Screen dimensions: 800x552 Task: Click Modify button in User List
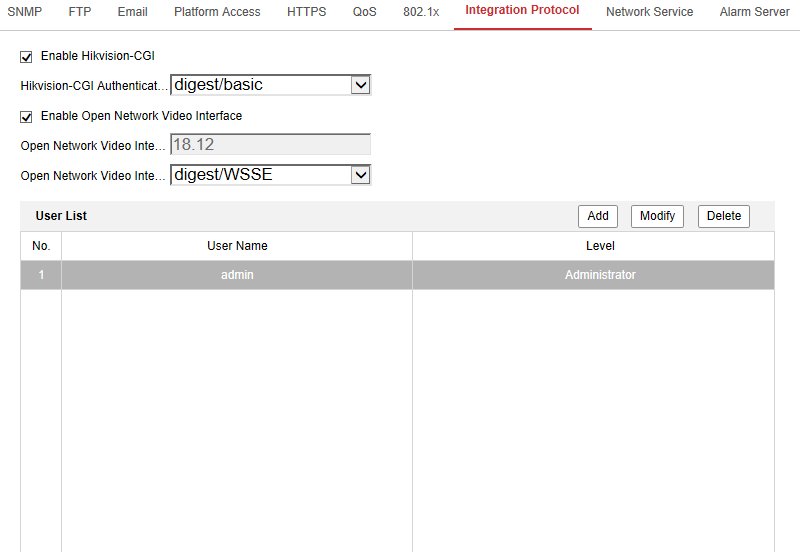pyautogui.click(x=656, y=216)
